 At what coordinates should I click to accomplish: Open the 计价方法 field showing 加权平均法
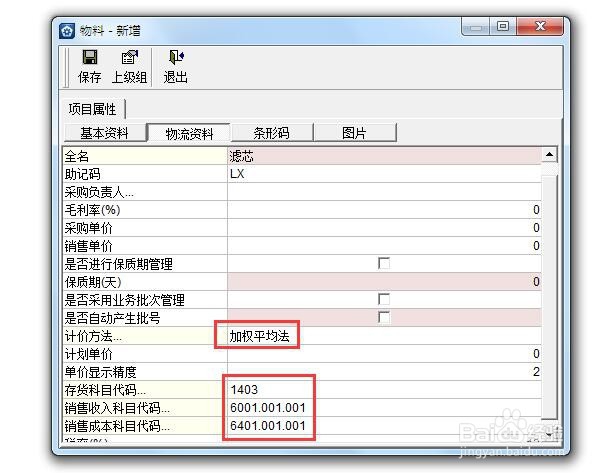coord(384,336)
